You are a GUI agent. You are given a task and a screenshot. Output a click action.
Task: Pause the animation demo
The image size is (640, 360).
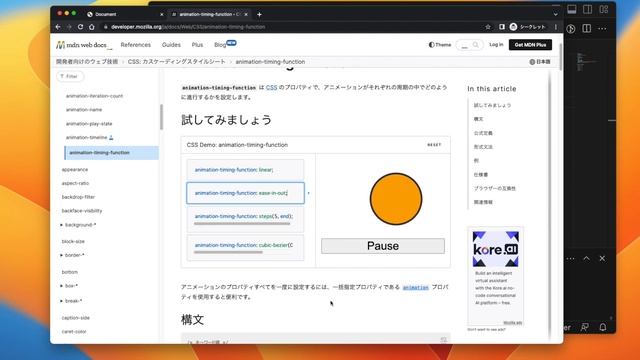pyautogui.click(x=383, y=246)
